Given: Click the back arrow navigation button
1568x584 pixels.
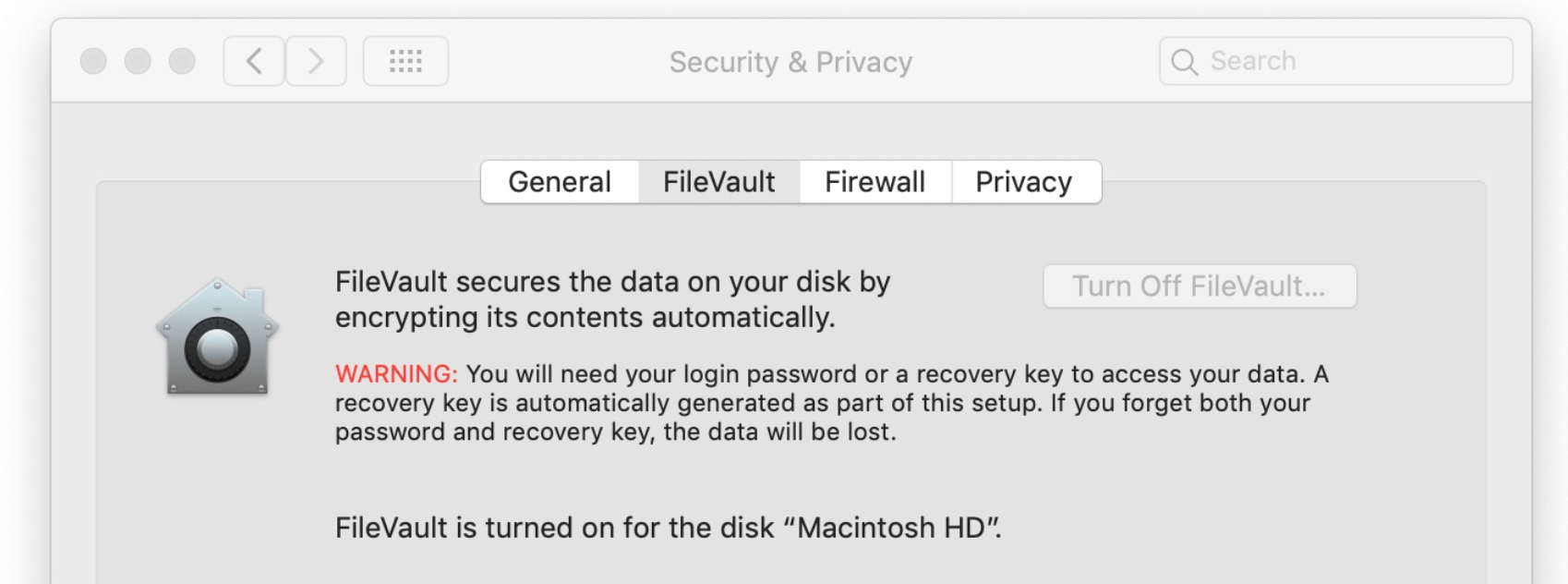Looking at the screenshot, I should coord(254,61).
